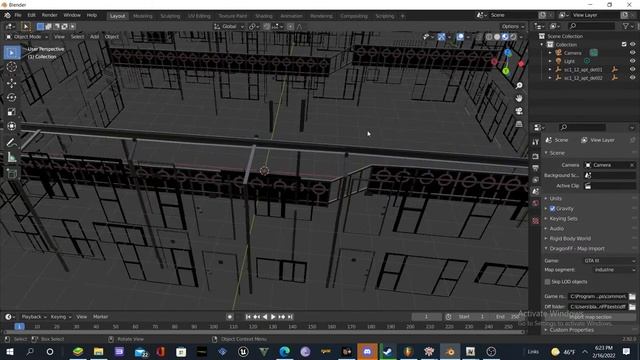Open the World properties tab
This screenshot has width=640, height=360.
(x=536, y=203)
